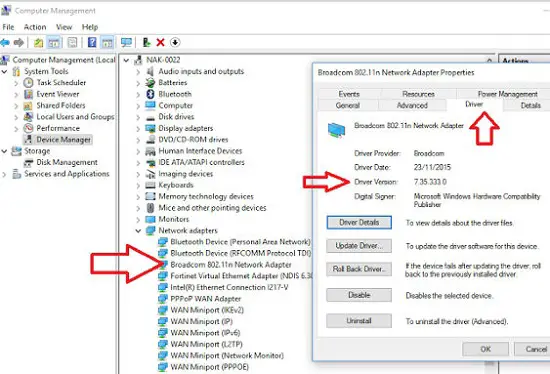Switch to the Power Management tab

pos(507,94)
